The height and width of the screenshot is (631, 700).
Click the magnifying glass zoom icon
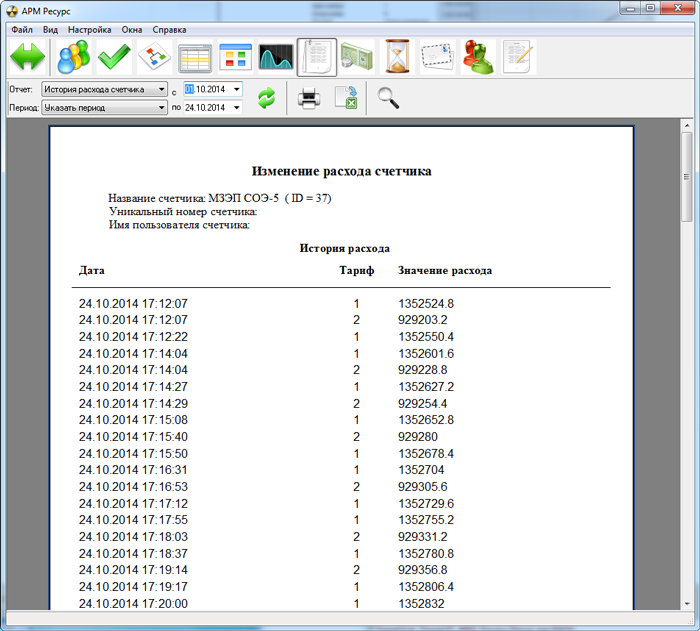tap(388, 98)
